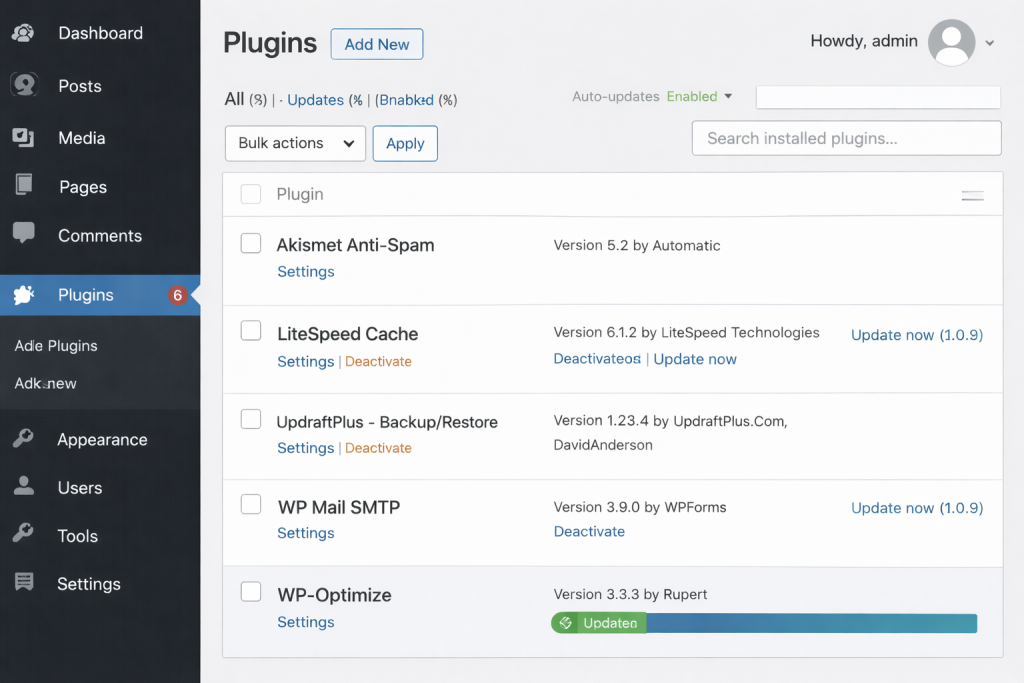The width and height of the screenshot is (1024, 683).
Task: Click the Comments speech bubble icon
Action: 24,232
